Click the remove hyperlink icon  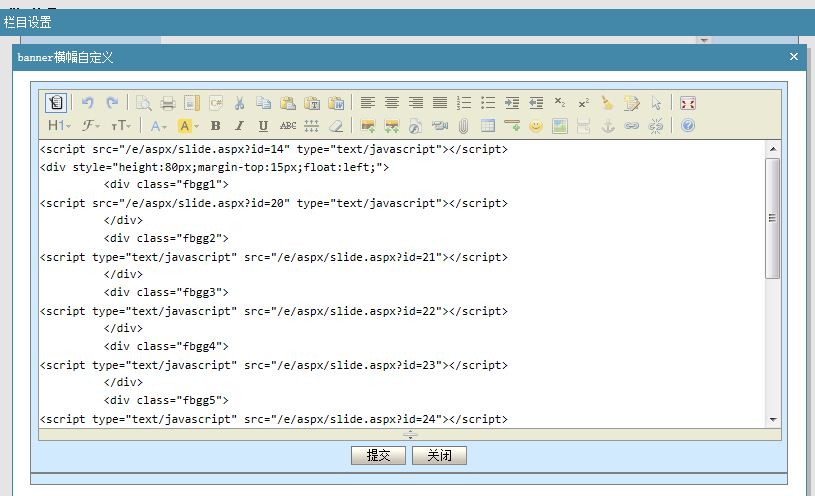(656, 126)
